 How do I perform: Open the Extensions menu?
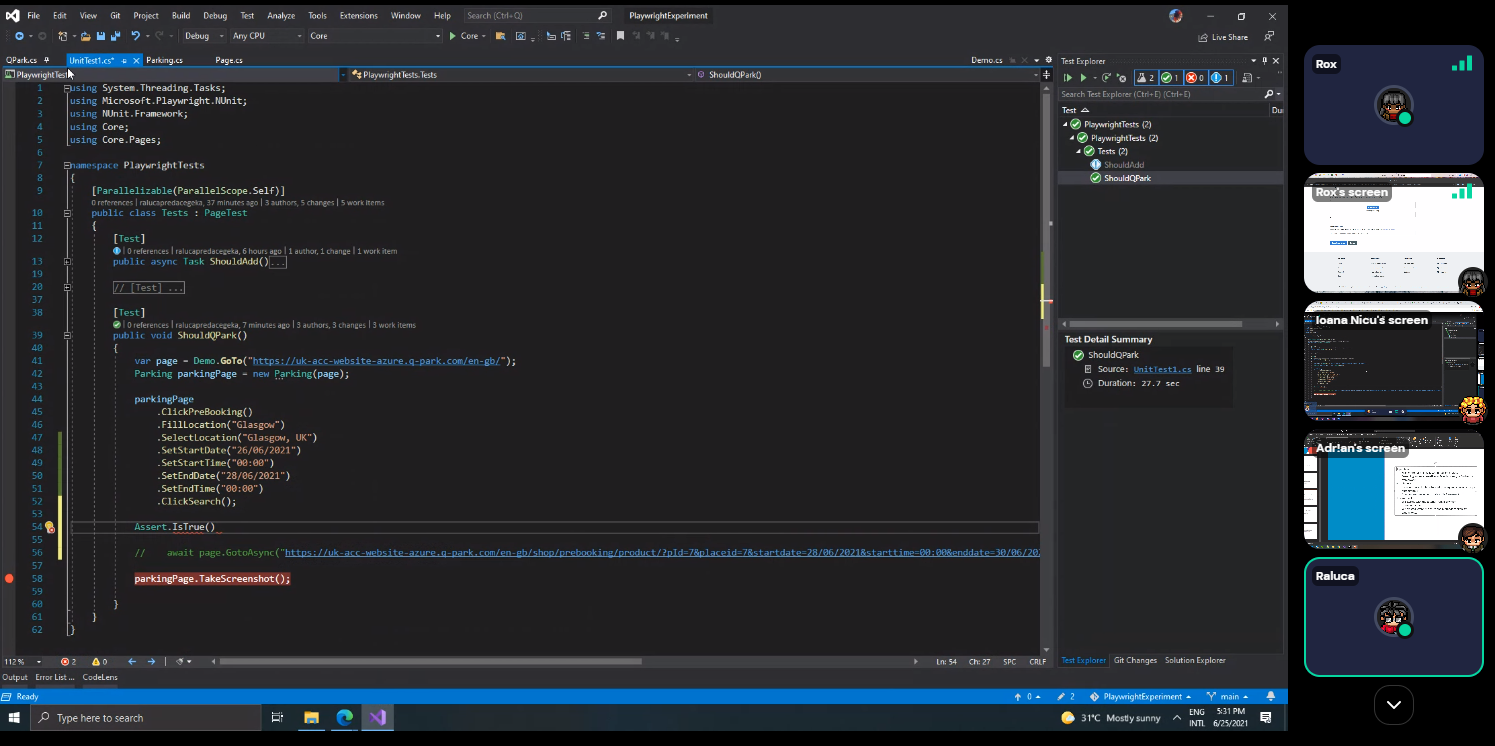click(358, 16)
